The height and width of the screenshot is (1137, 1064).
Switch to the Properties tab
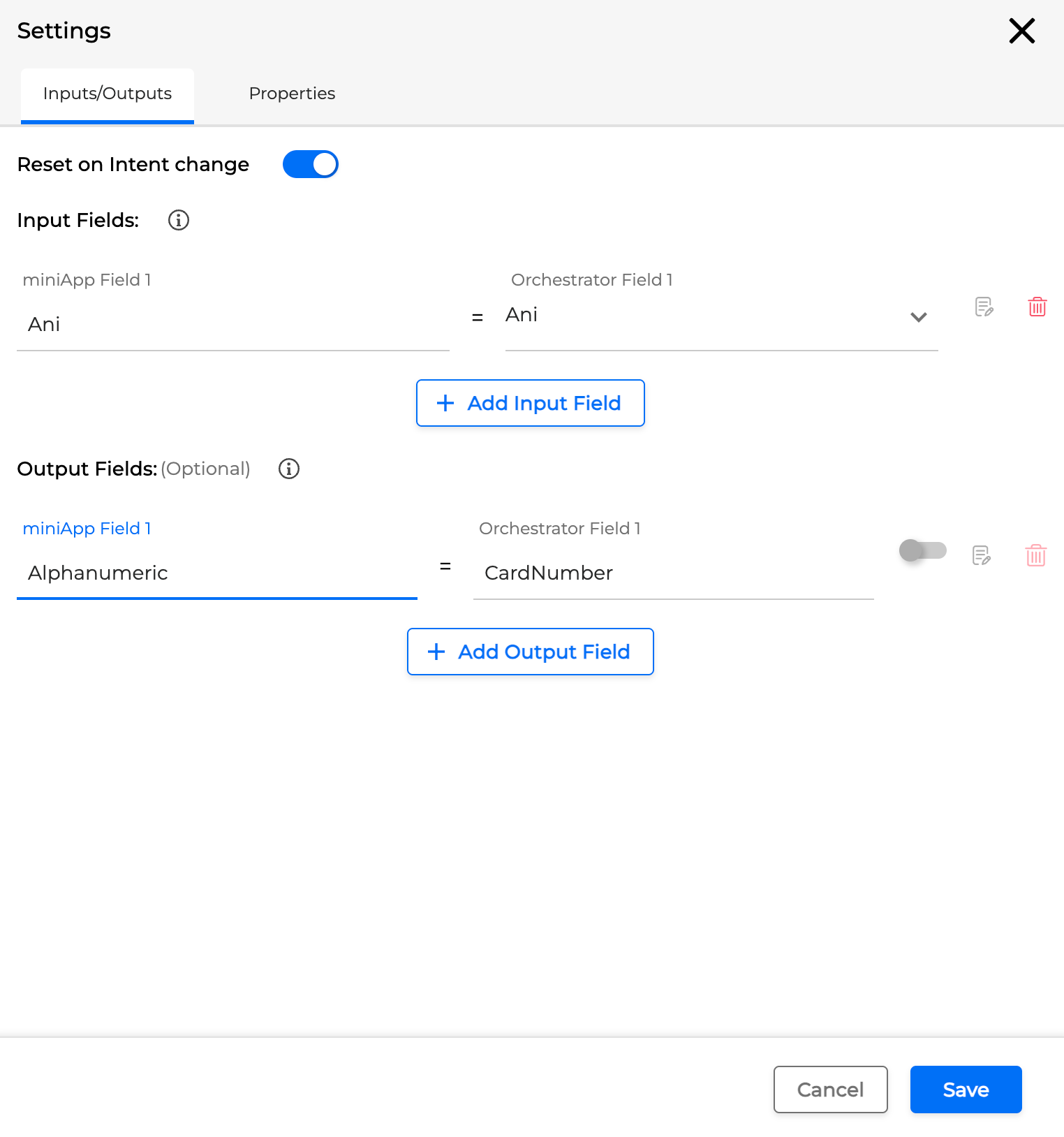[292, 94]
